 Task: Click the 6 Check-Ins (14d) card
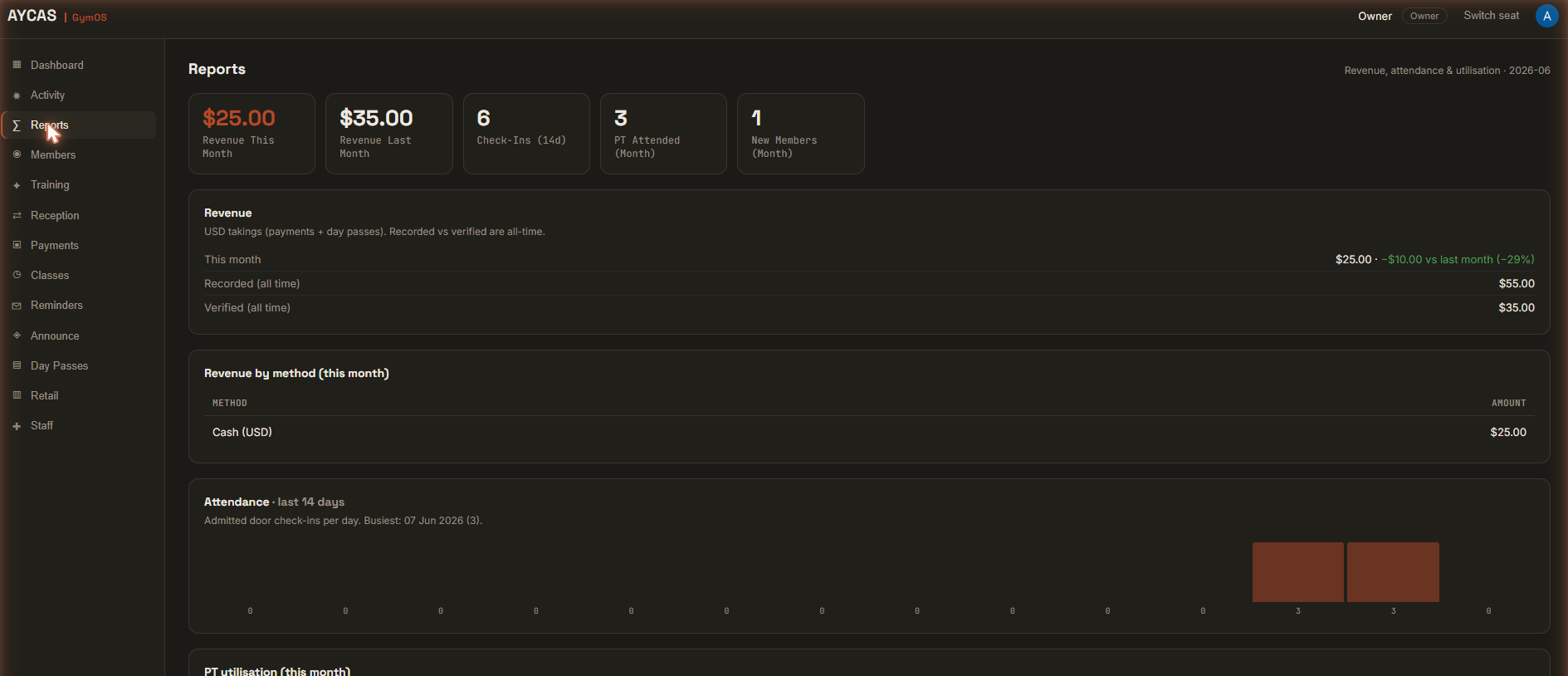(x=526, y=134)
